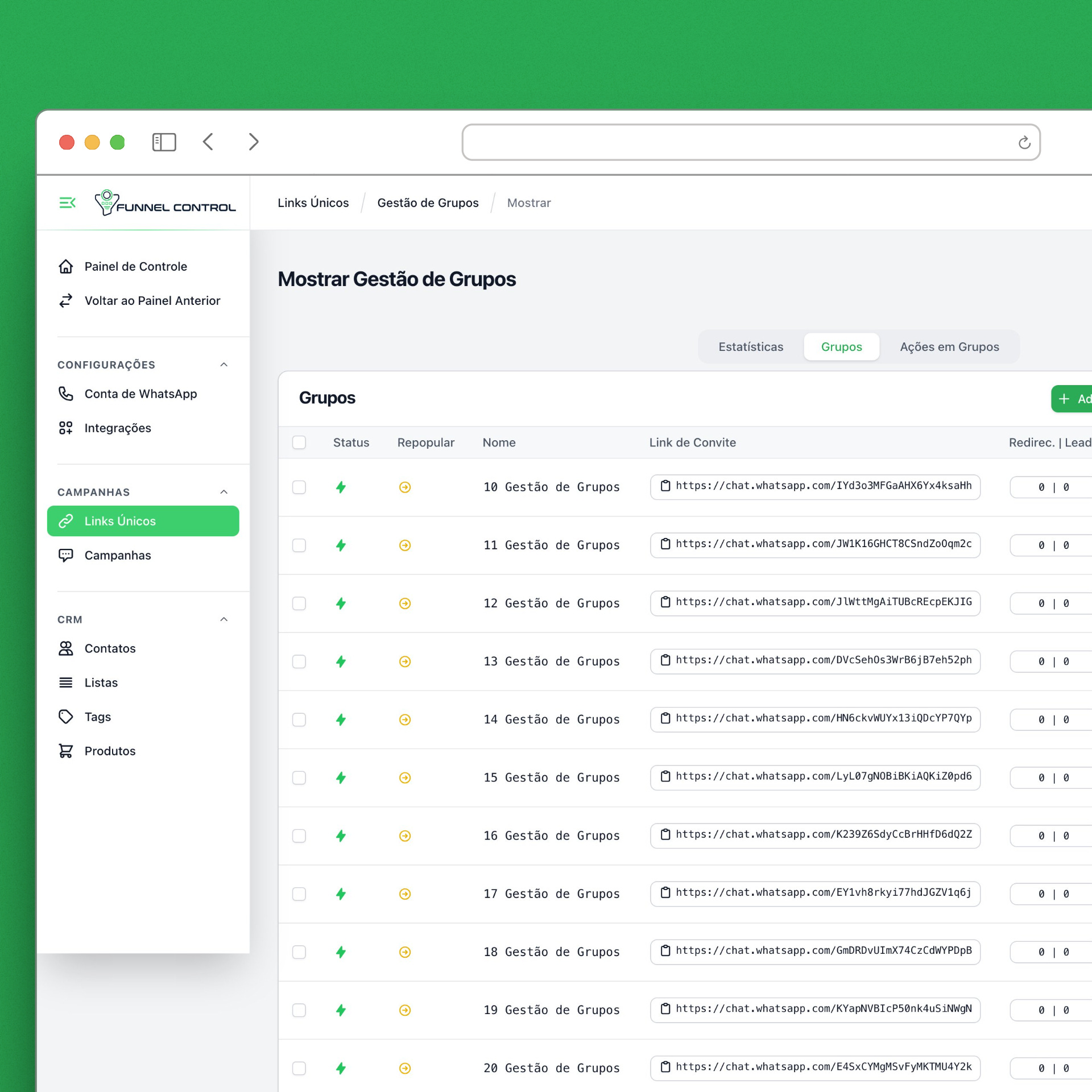
Task: Toggle the browser sidebar panel icon
Action: [164, 142]
